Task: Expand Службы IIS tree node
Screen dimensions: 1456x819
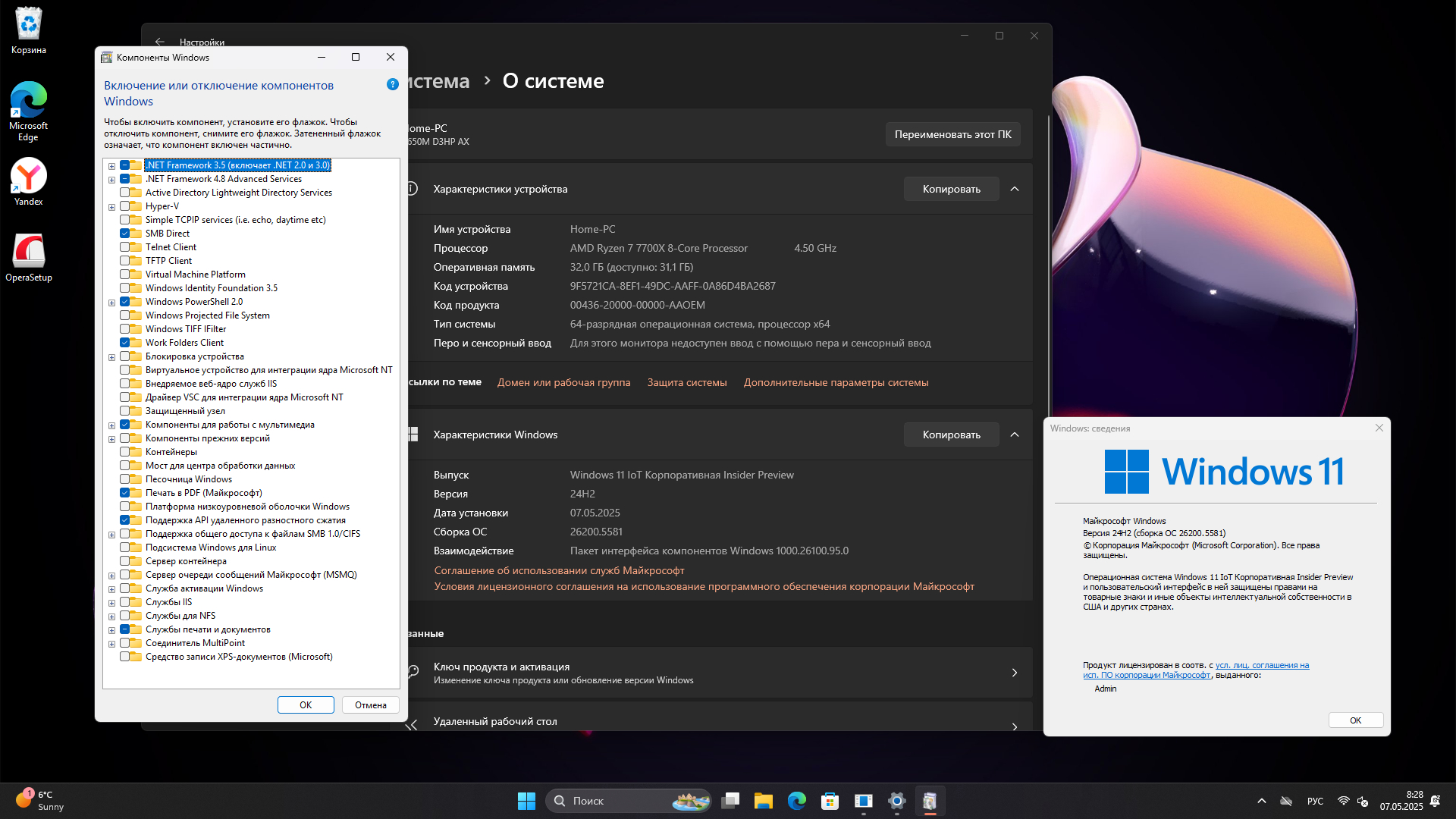Action: [x=112, y=603]
